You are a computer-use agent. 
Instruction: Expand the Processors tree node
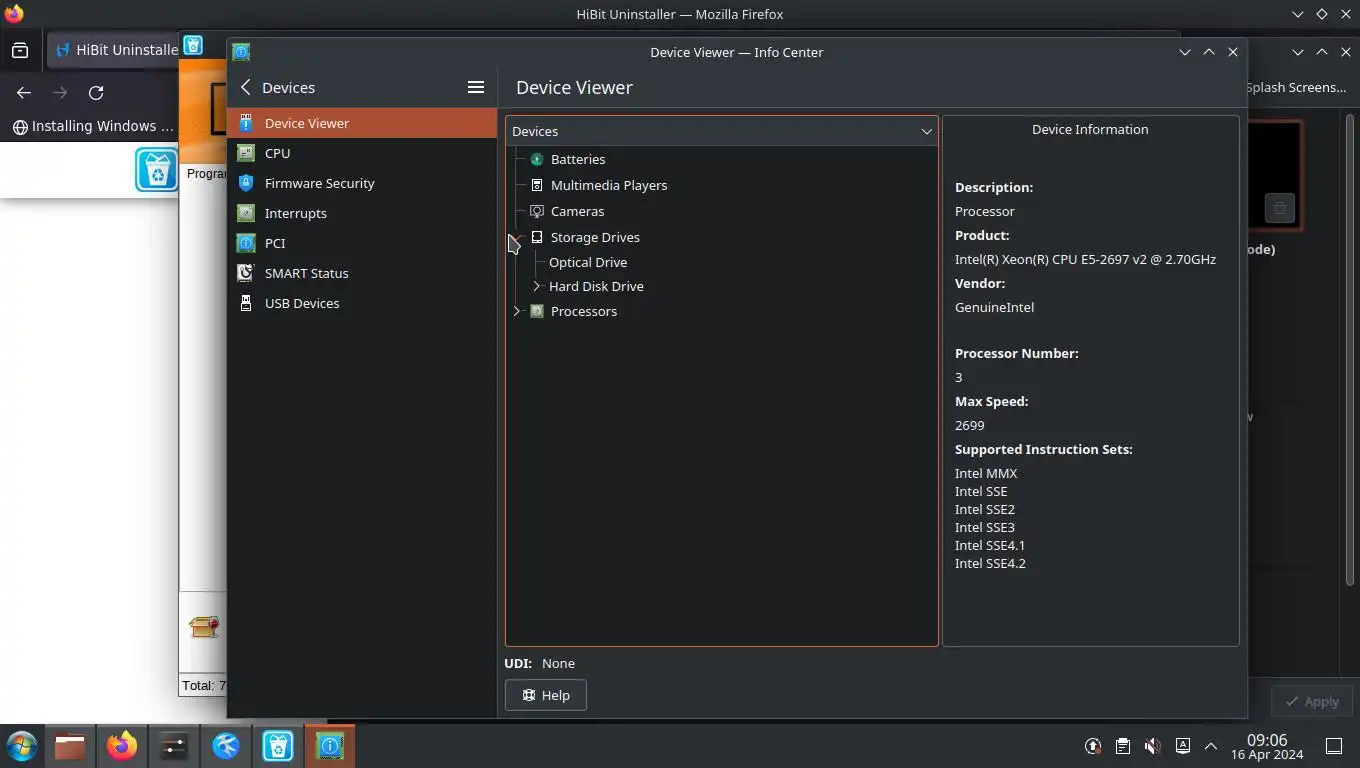click(x=517, y=311)
